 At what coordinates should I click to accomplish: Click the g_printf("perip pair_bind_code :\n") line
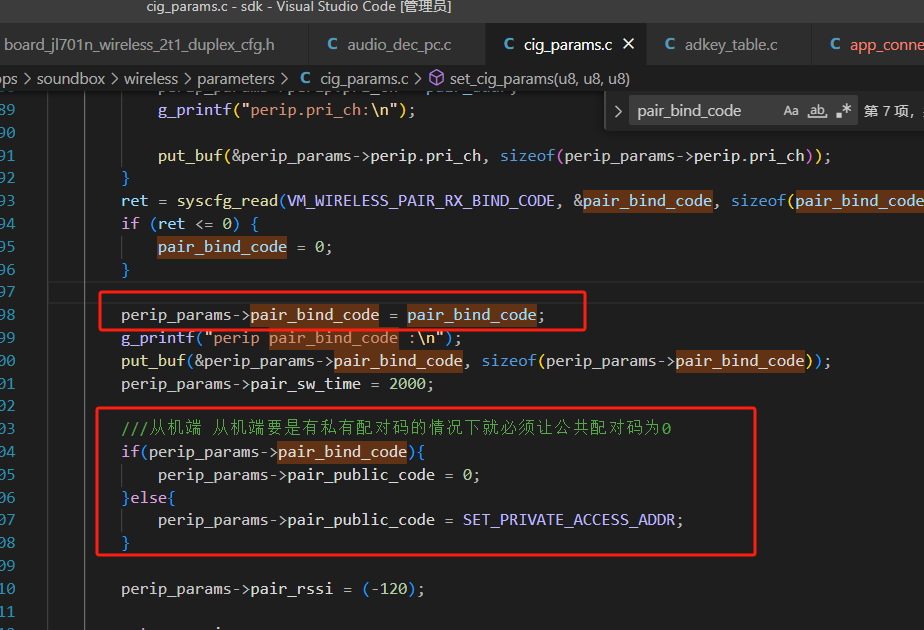coord(291,338)
